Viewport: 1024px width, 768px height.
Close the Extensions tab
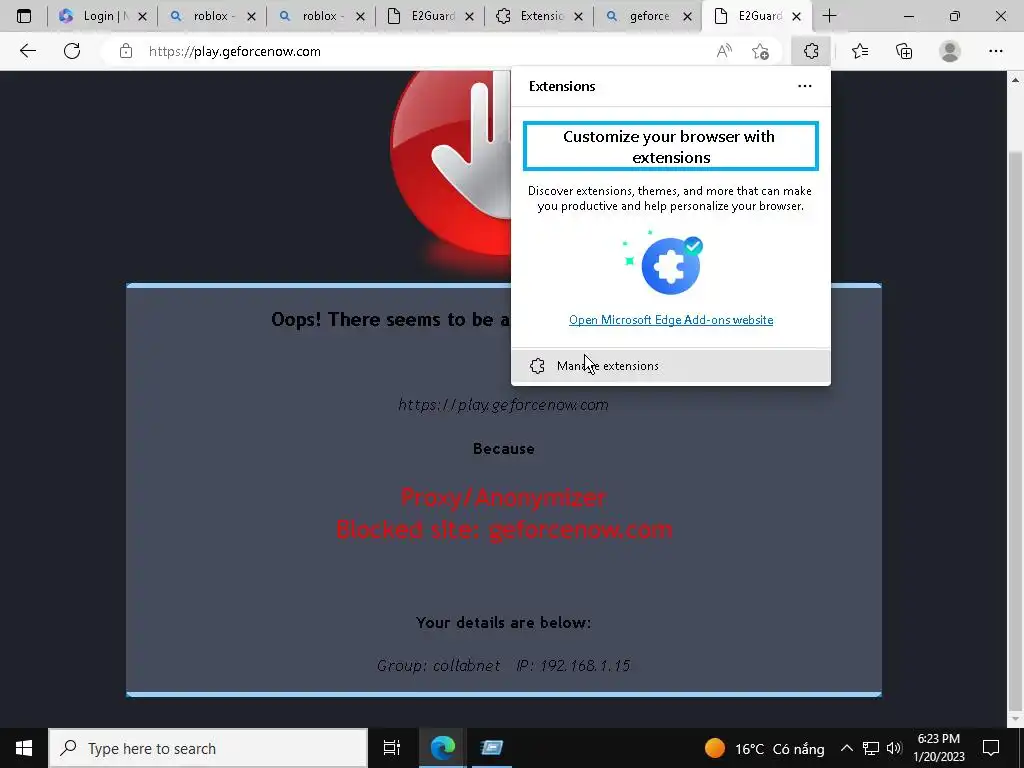578,17
